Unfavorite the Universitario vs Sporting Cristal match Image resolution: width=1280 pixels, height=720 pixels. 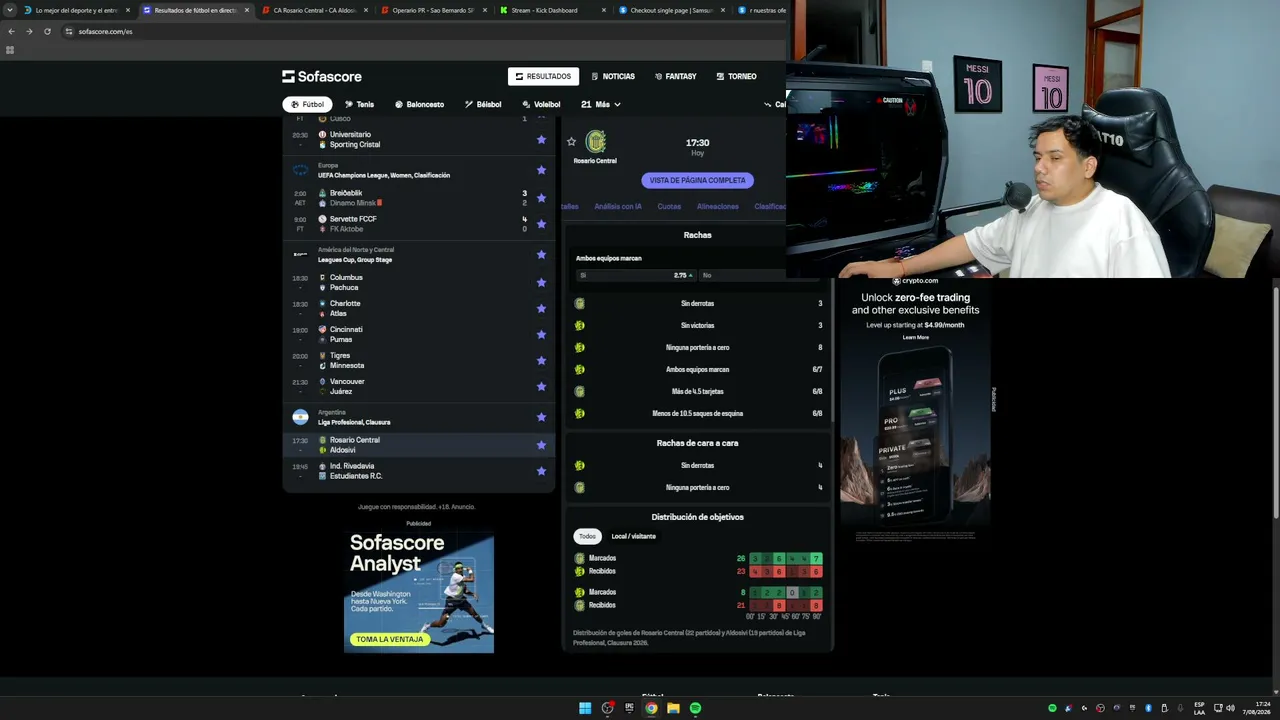pyautogui.click(x=541, y=140)
